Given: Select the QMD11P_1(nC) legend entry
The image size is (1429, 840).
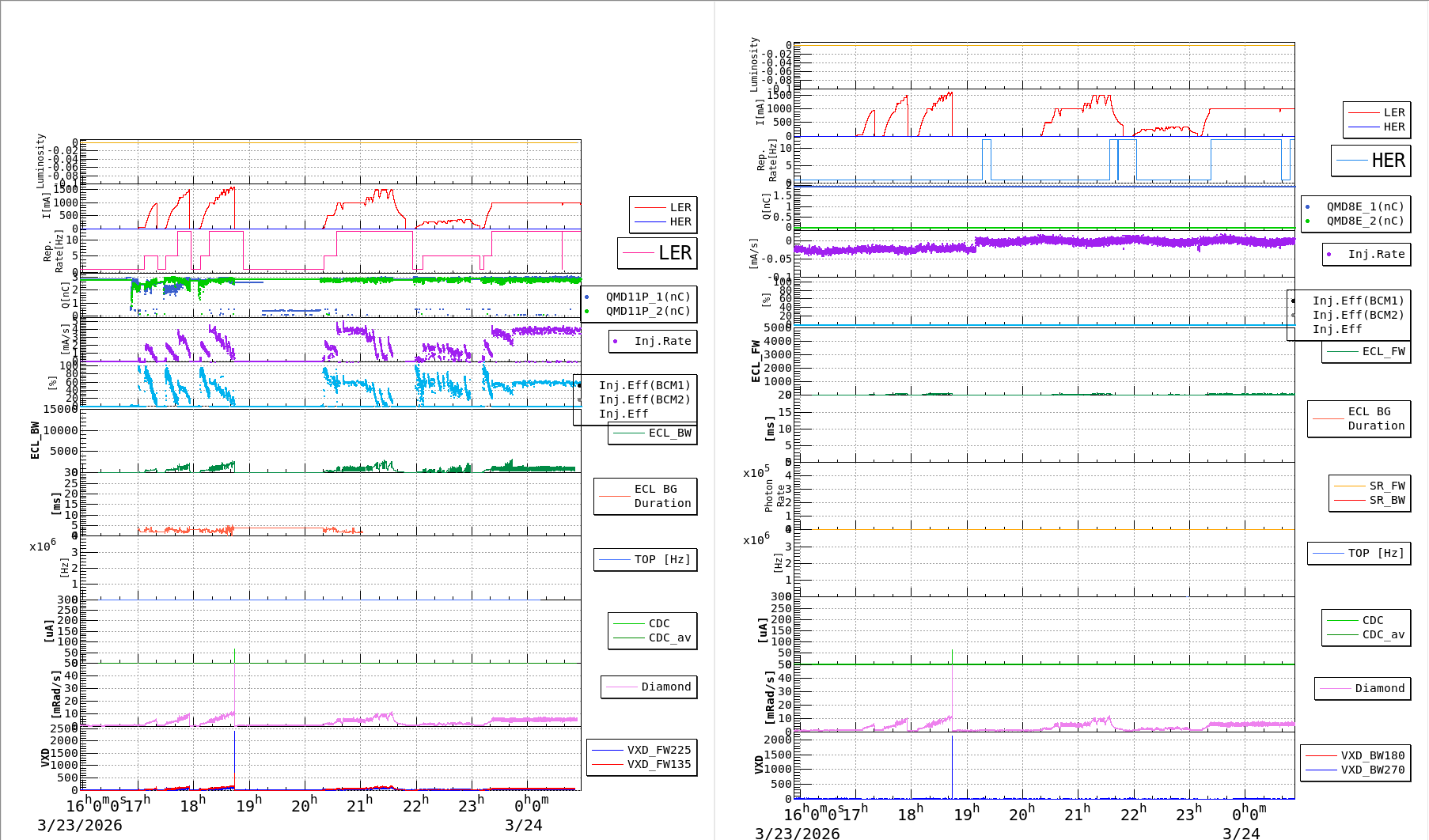Looking at the screenshot, I should [x=647, y=297].
